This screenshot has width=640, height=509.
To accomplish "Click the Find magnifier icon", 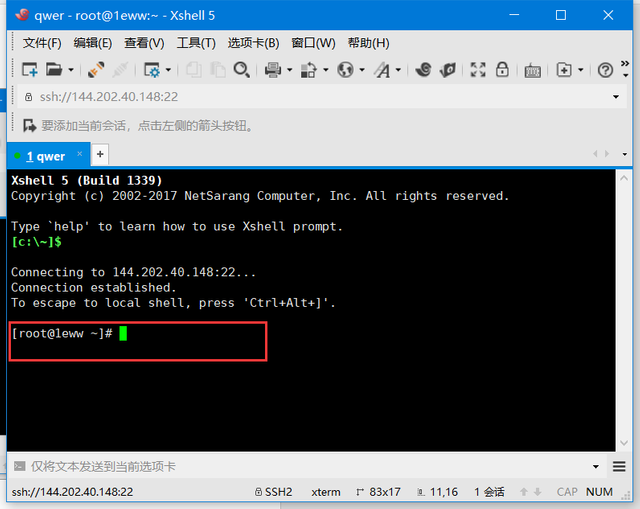I will pyautogui.click(x=242, y=70).
